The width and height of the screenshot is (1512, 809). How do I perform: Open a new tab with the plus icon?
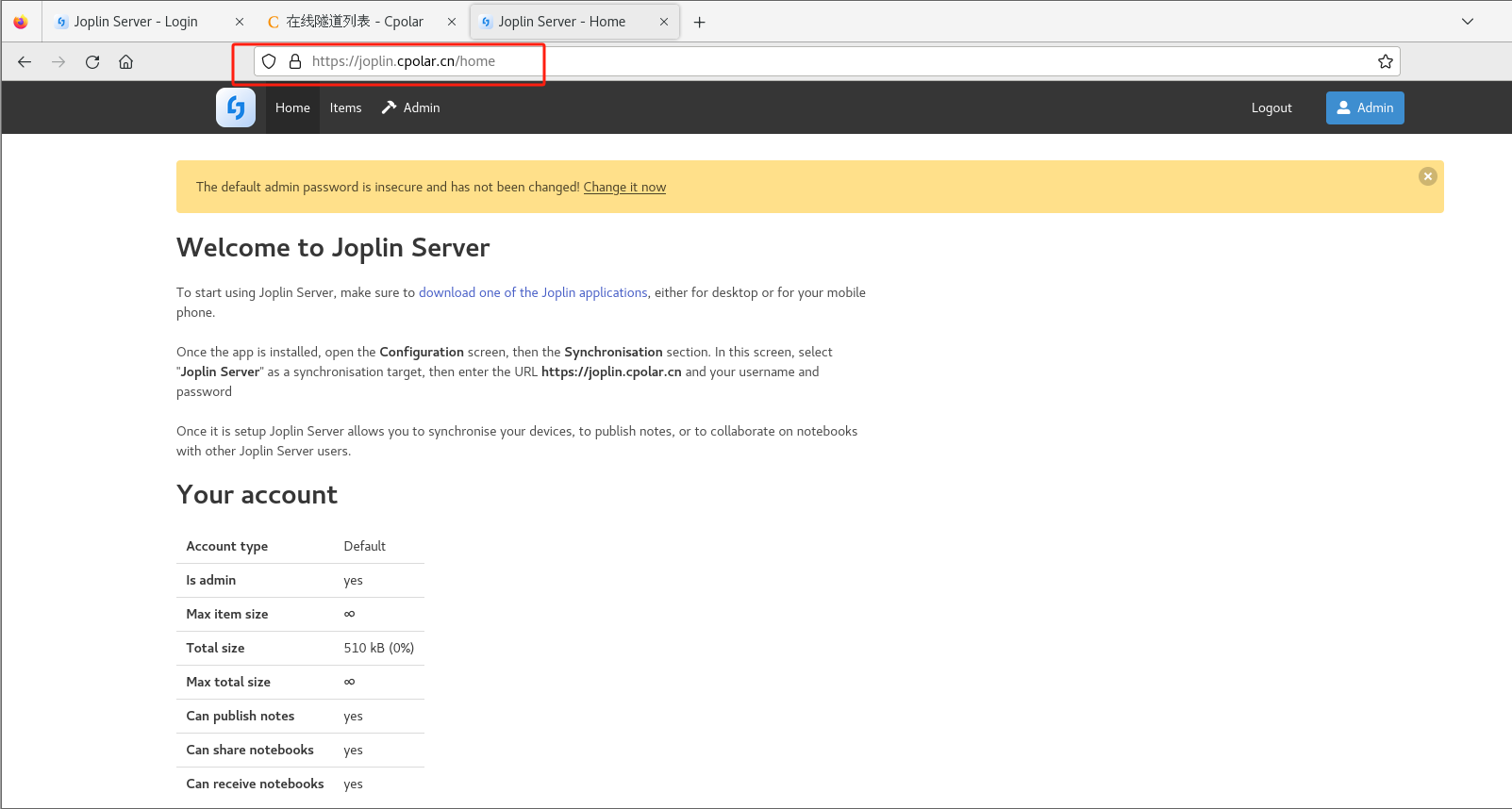tap(699, 22)
